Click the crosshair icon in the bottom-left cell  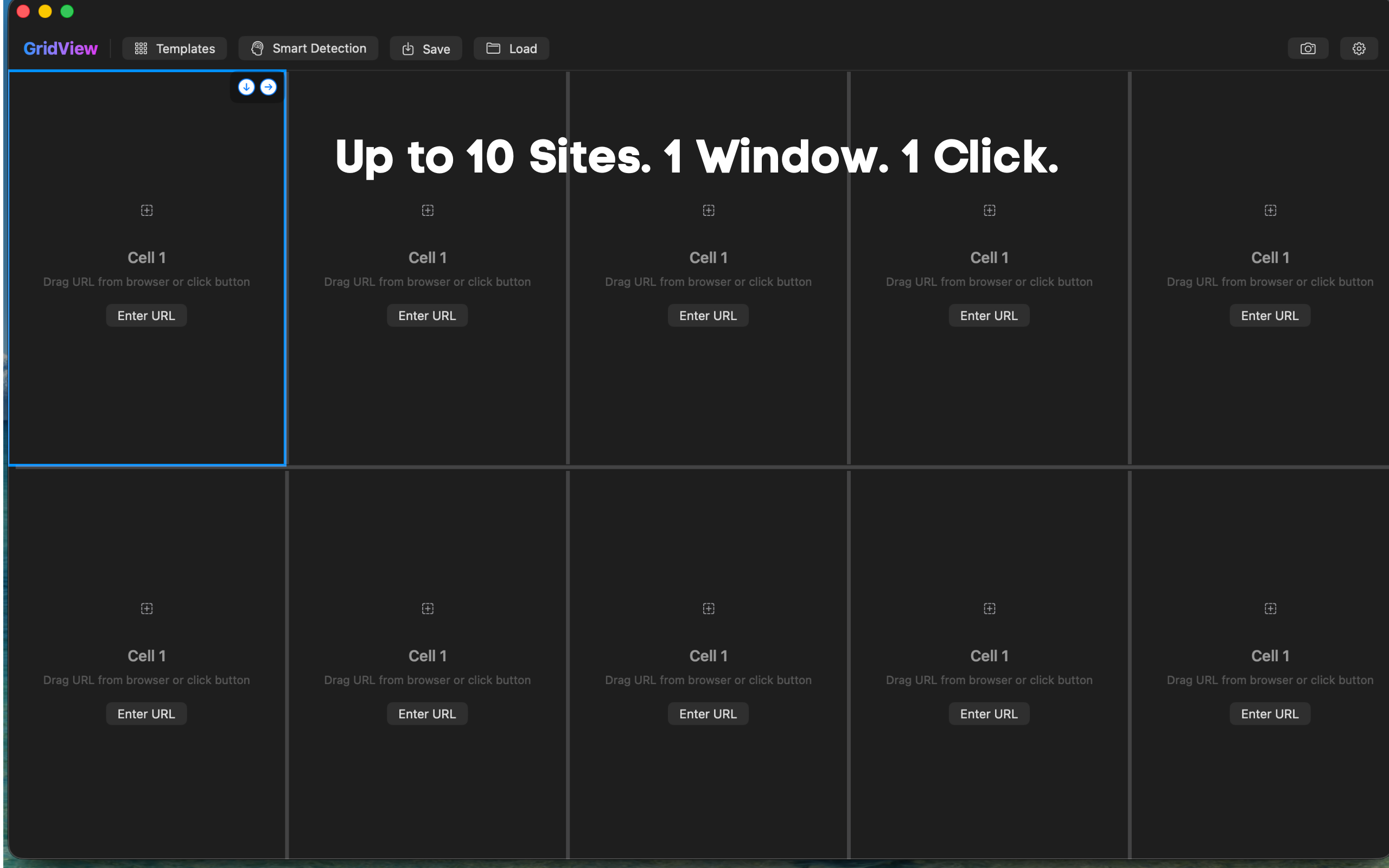point(146,609)
